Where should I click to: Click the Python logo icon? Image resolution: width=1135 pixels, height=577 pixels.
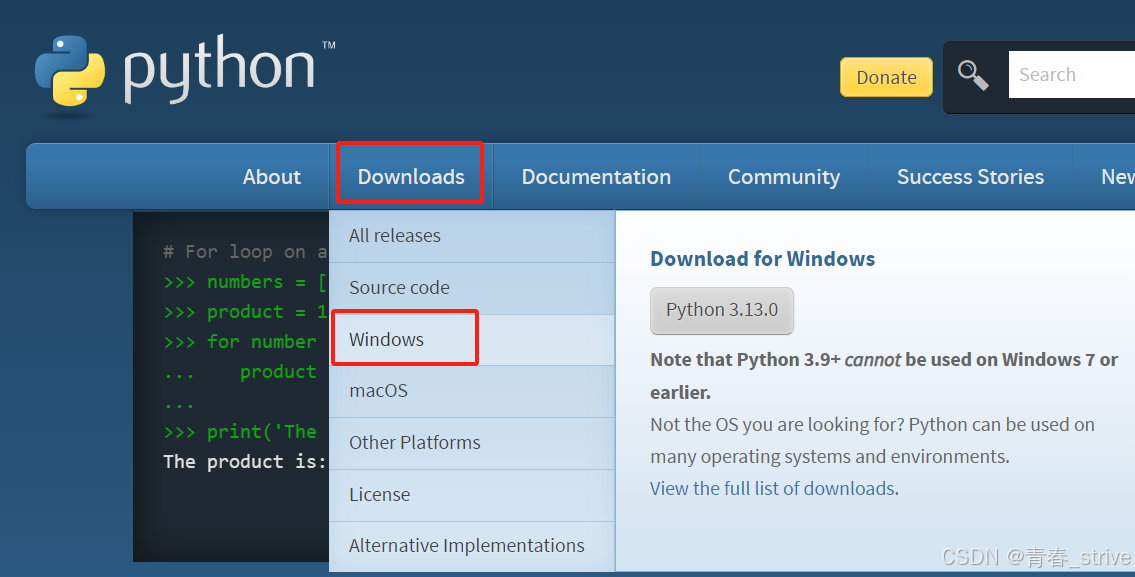tap(69, 71)
